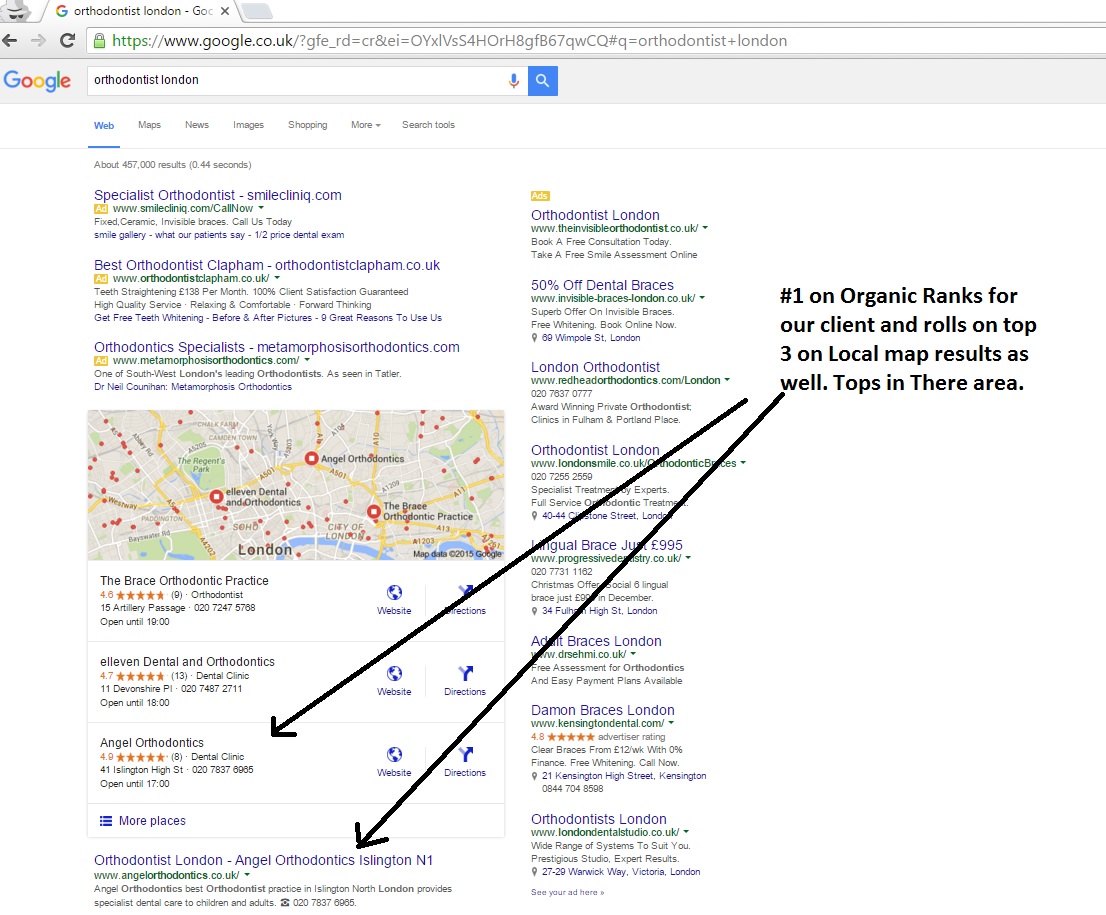The width and height of the screenshot is (1106, 915).
Task: Open Damon Braces London ad link
Action: 602,710
